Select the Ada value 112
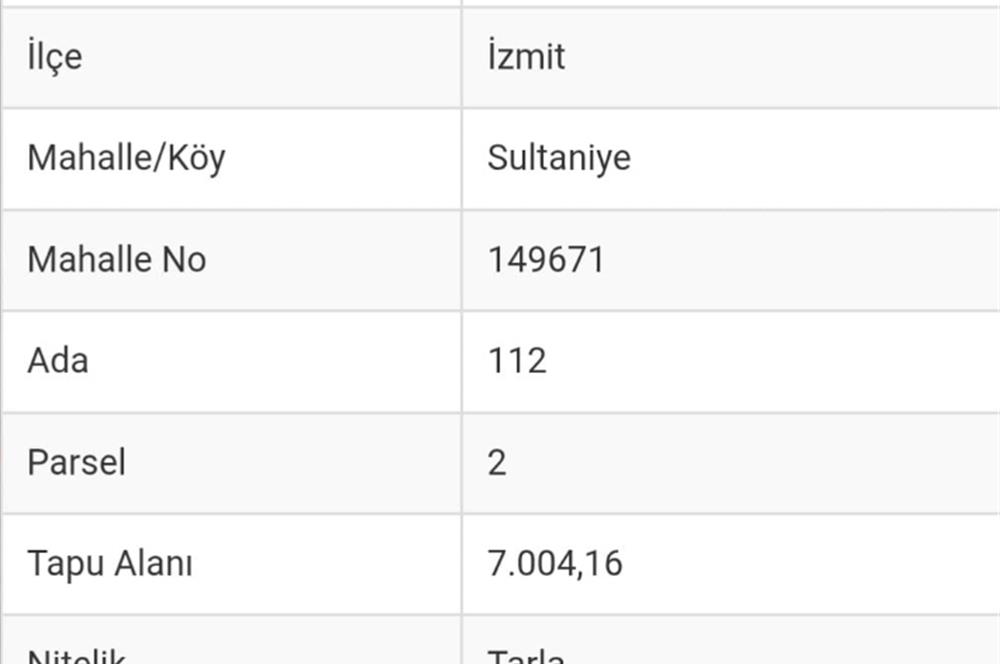Image resolution: width=1000 pixels, height=664 pixels. coord(517,361)
